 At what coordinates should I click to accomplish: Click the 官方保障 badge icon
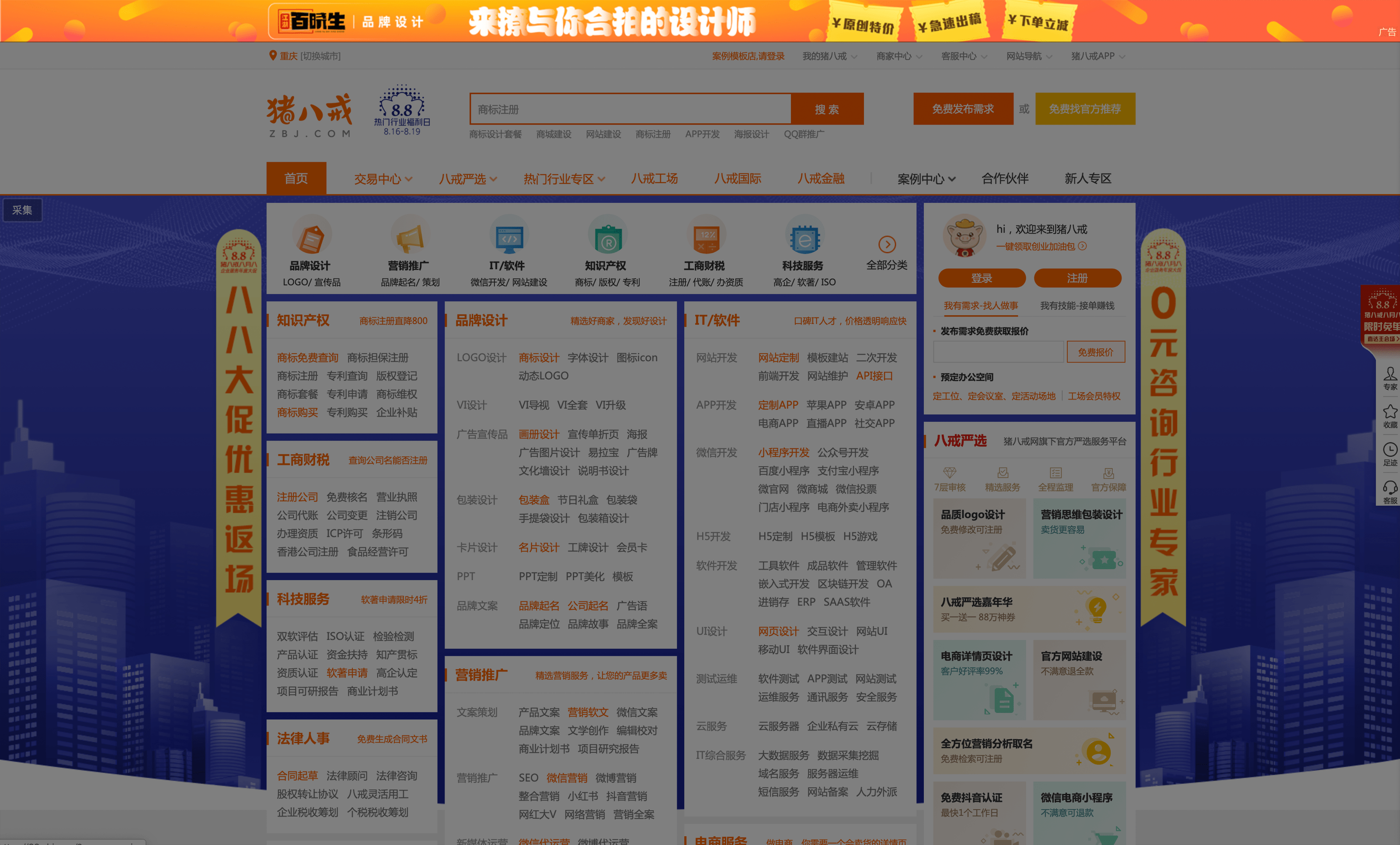1108,473
